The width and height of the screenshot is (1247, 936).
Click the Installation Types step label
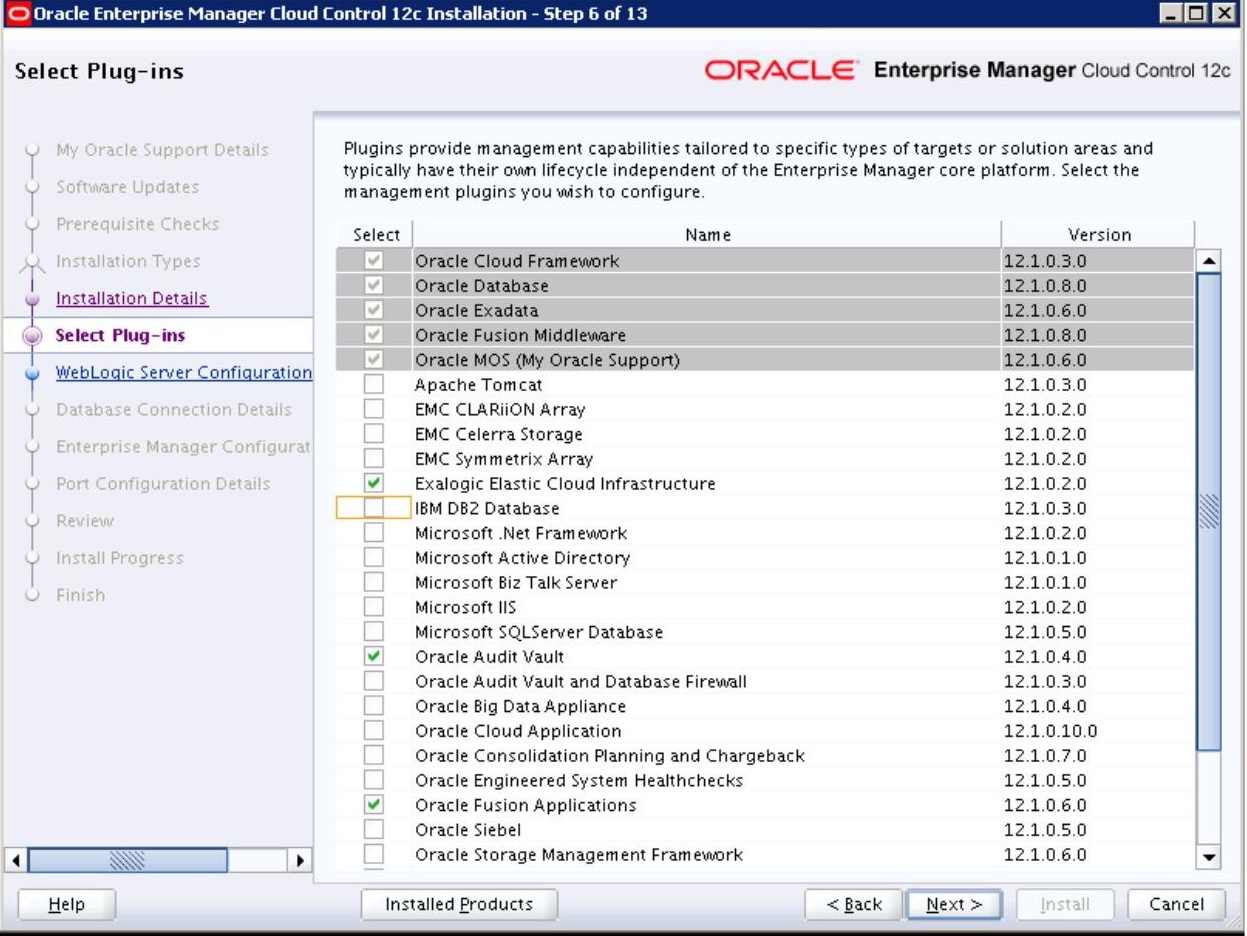click(128, 261)
